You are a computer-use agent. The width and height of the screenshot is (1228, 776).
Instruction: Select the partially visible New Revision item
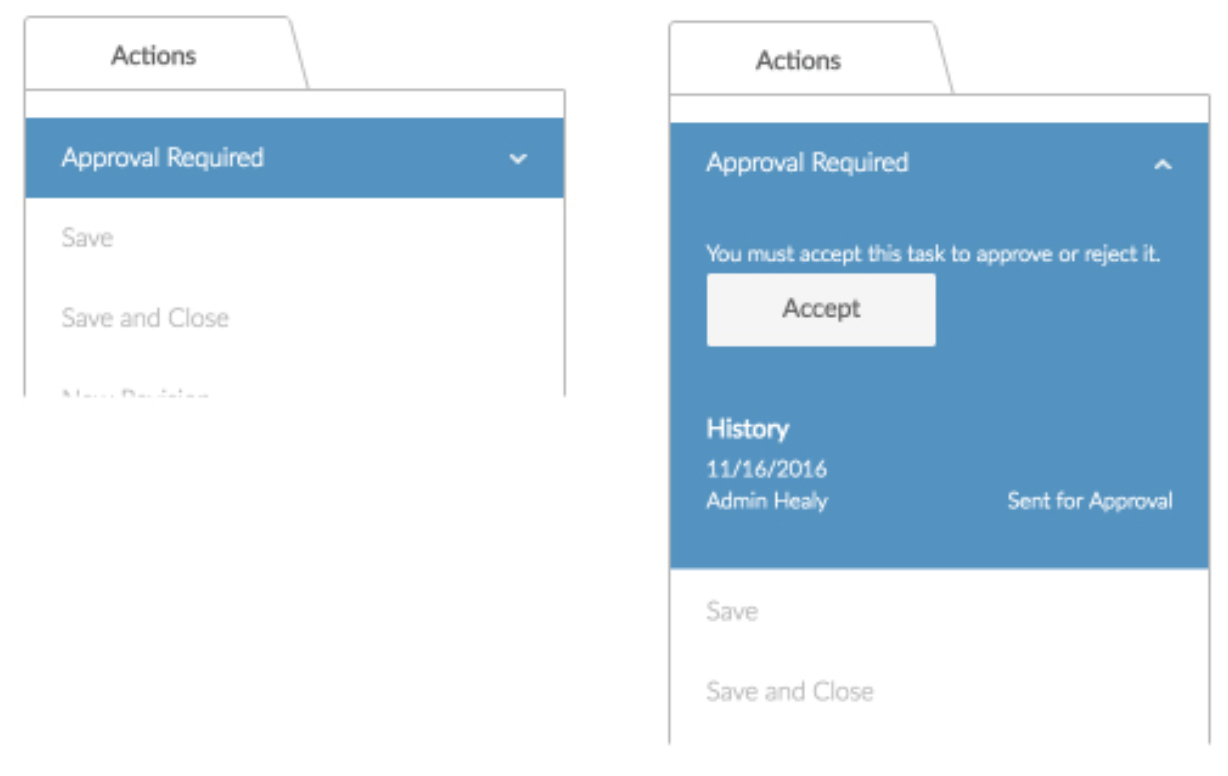point(135,392)
